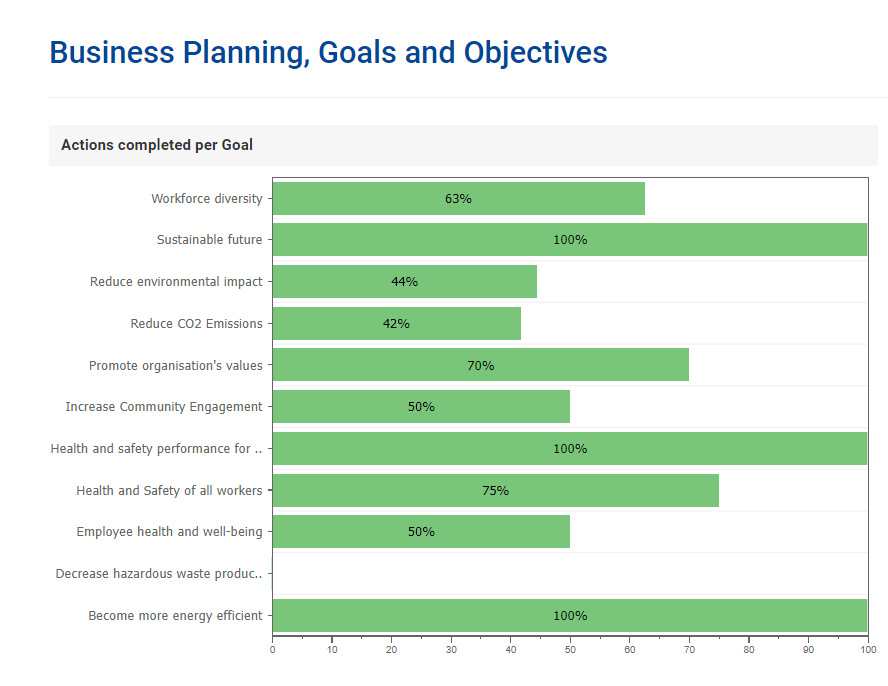Click the 'Become more energy efficient' label

pyautogui.click(x=175, y=615)
